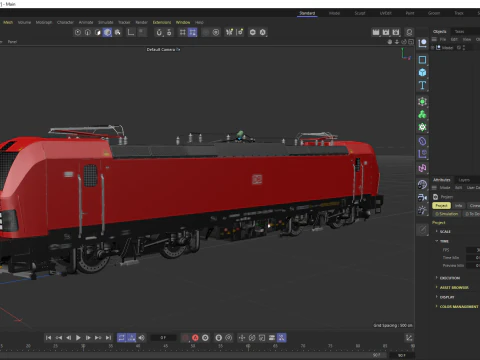Select the Points mode icon
480x360 pixels.
(78, 32)
